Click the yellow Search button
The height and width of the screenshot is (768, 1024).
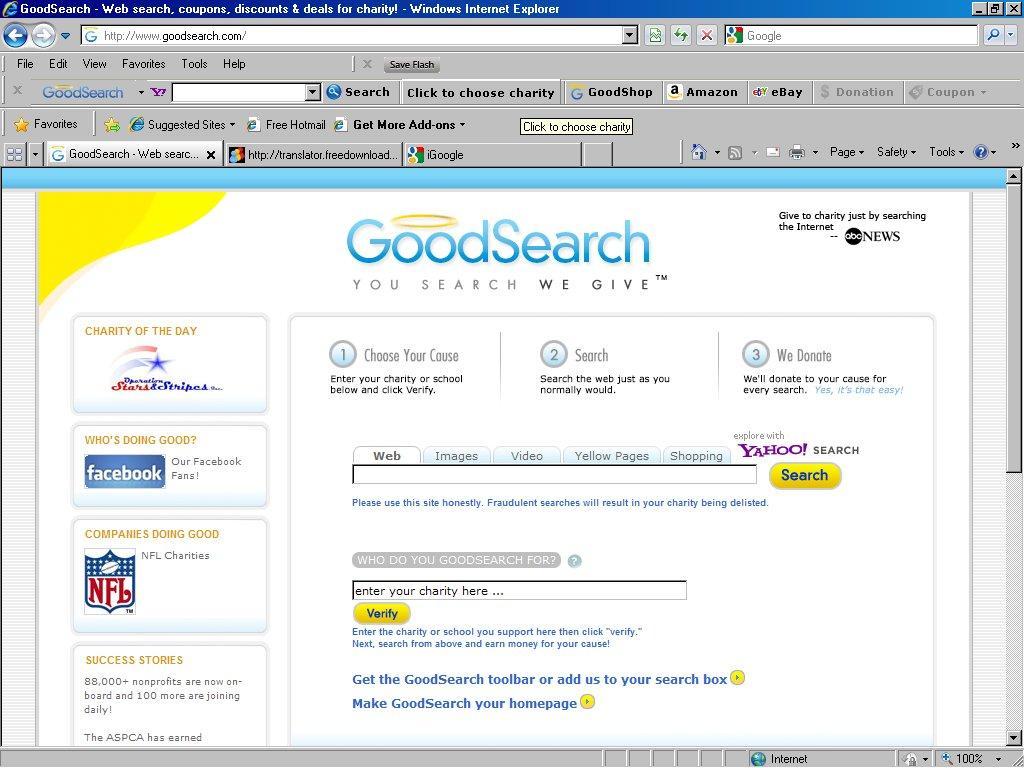tap(805, 475)
